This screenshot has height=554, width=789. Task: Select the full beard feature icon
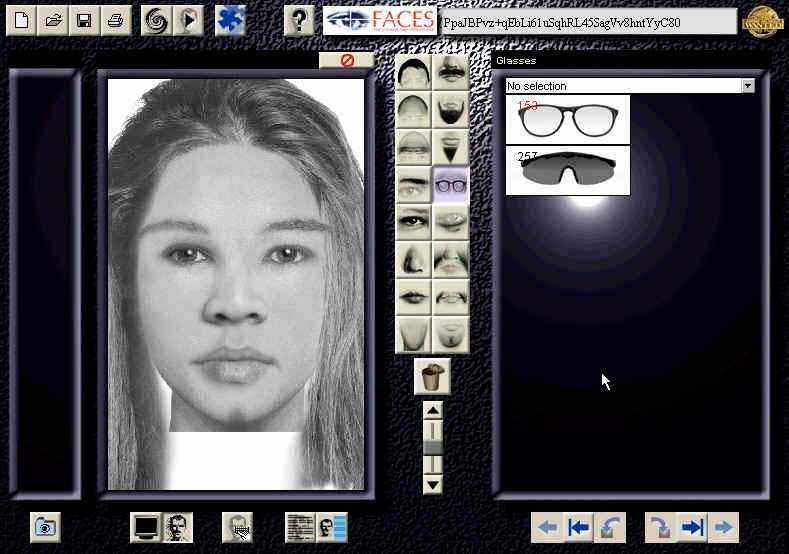[x=451, y=110]
